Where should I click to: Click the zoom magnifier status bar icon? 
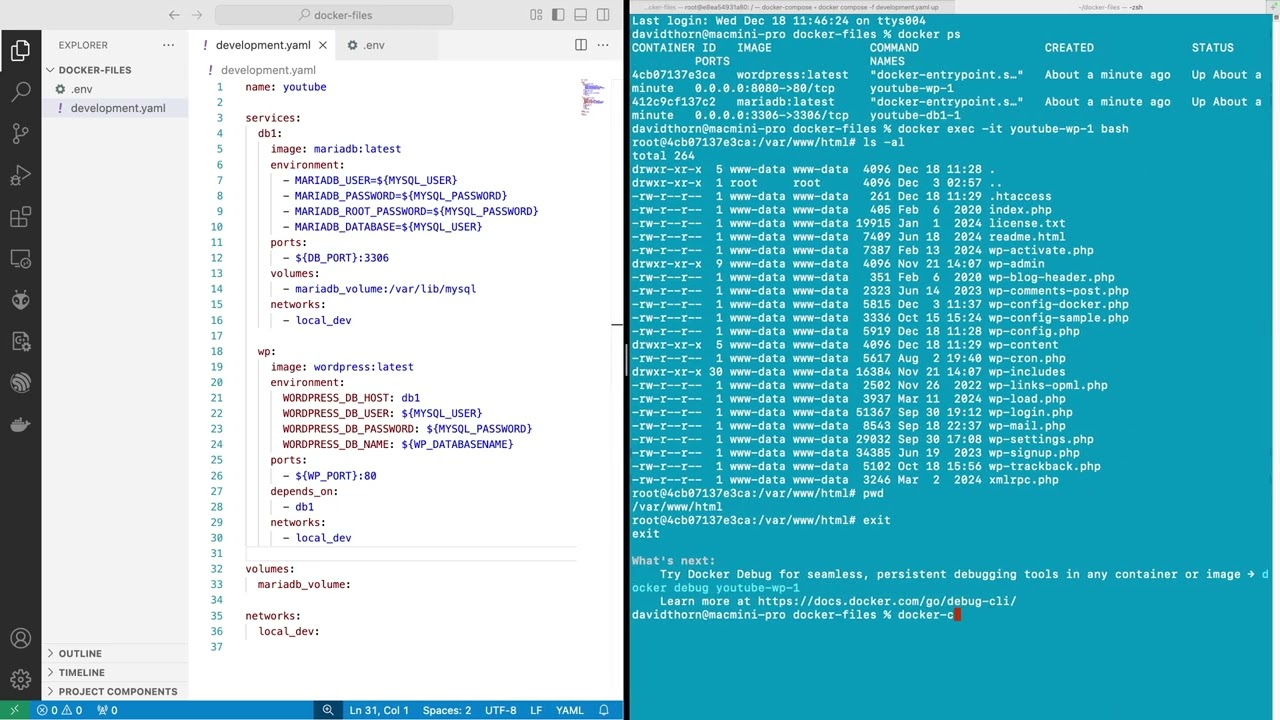click(327, 710)
